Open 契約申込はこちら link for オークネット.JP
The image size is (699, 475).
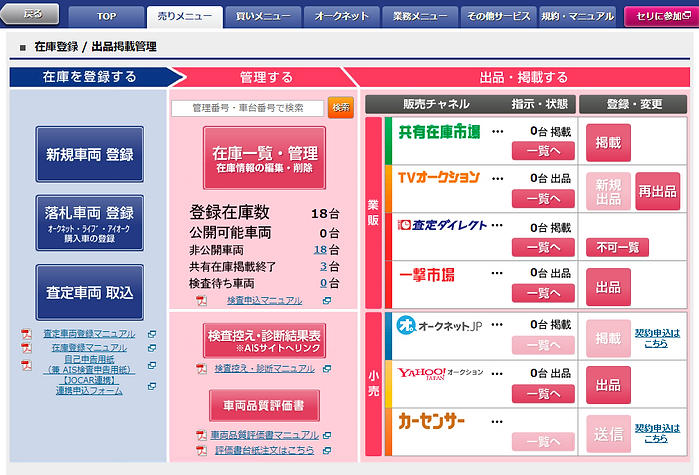tap(657, 338)
